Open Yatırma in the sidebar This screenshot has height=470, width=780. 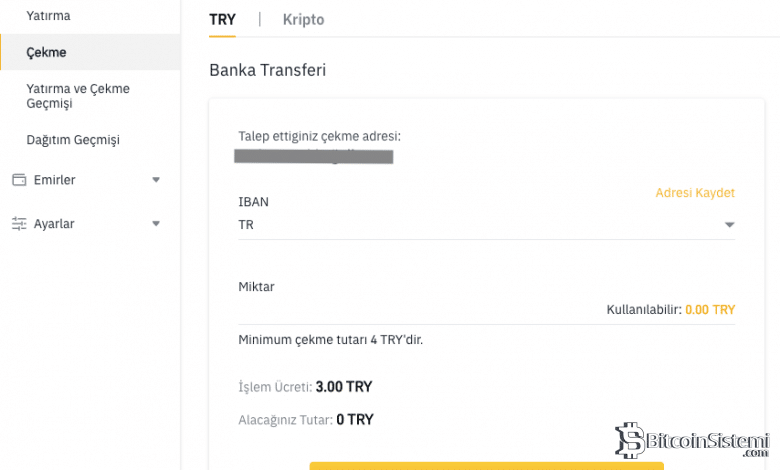pos(48,16)
